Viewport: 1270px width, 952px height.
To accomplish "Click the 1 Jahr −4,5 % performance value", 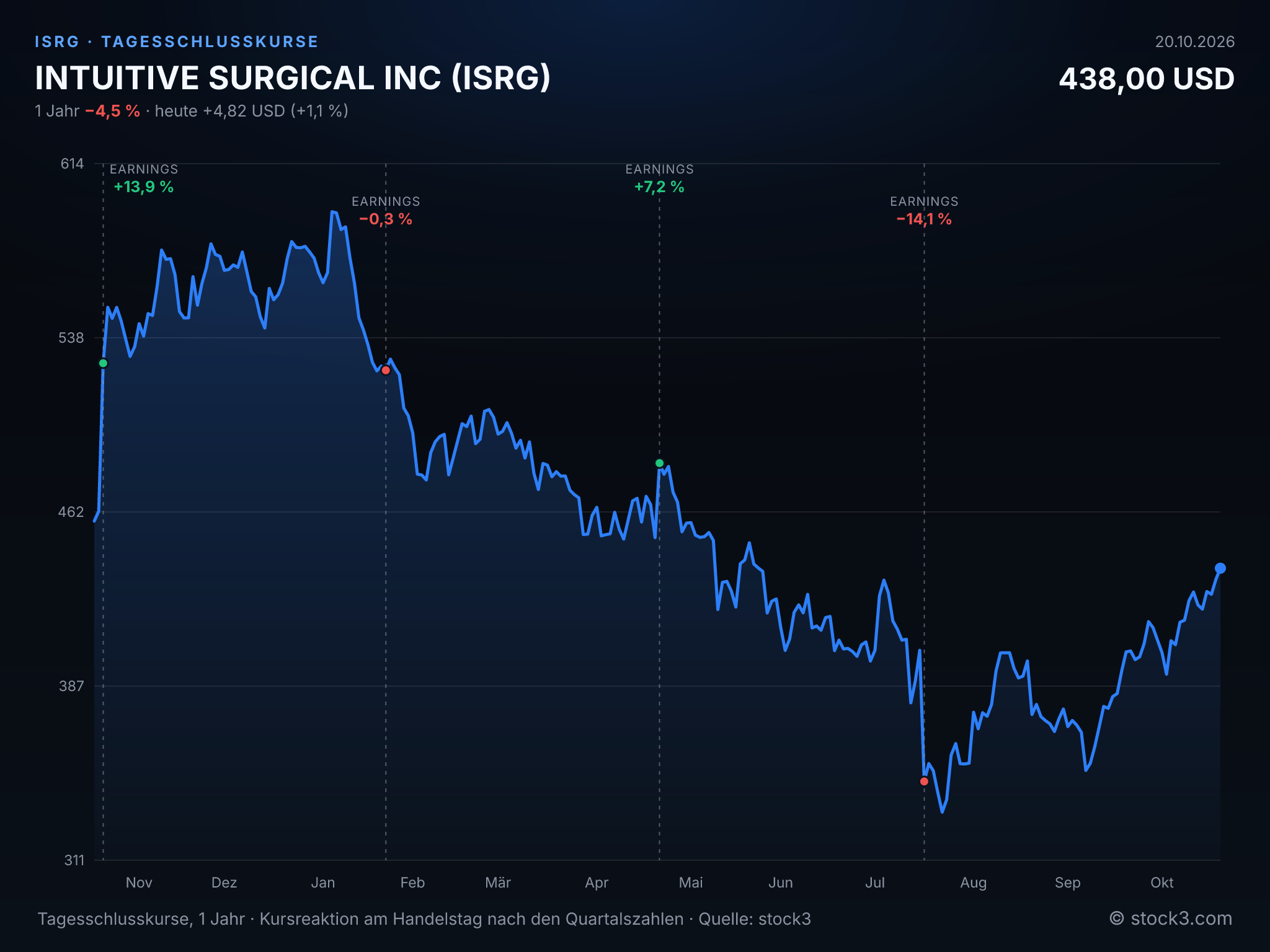I will click(87, 111).
